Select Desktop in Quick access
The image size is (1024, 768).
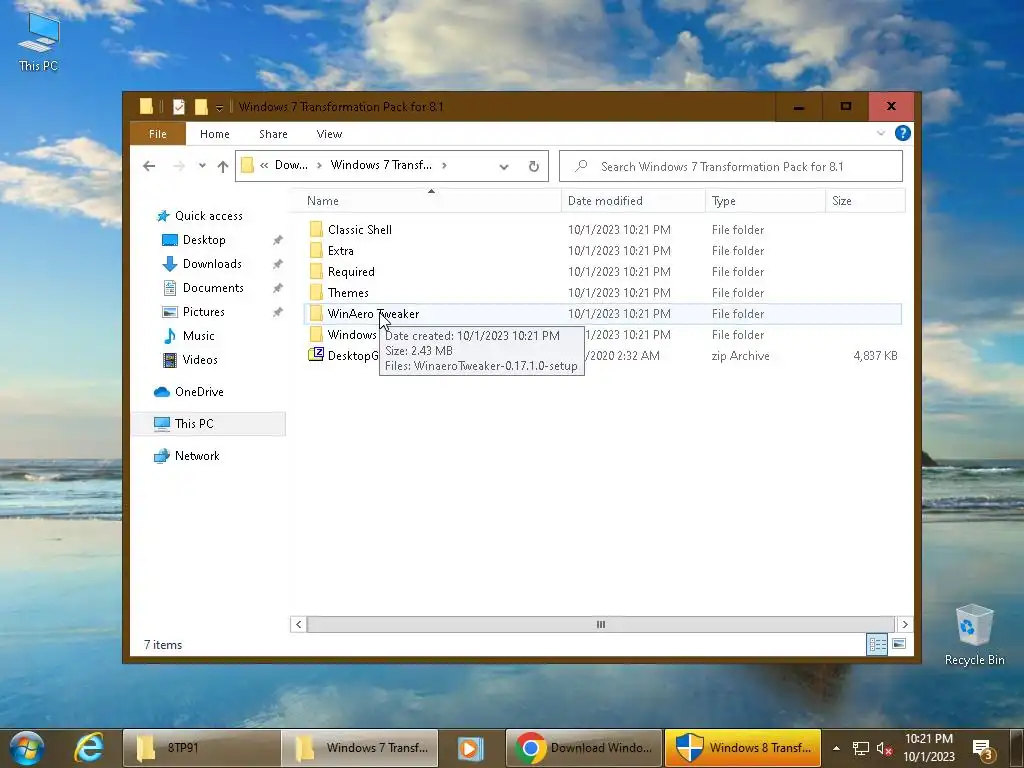193,240
